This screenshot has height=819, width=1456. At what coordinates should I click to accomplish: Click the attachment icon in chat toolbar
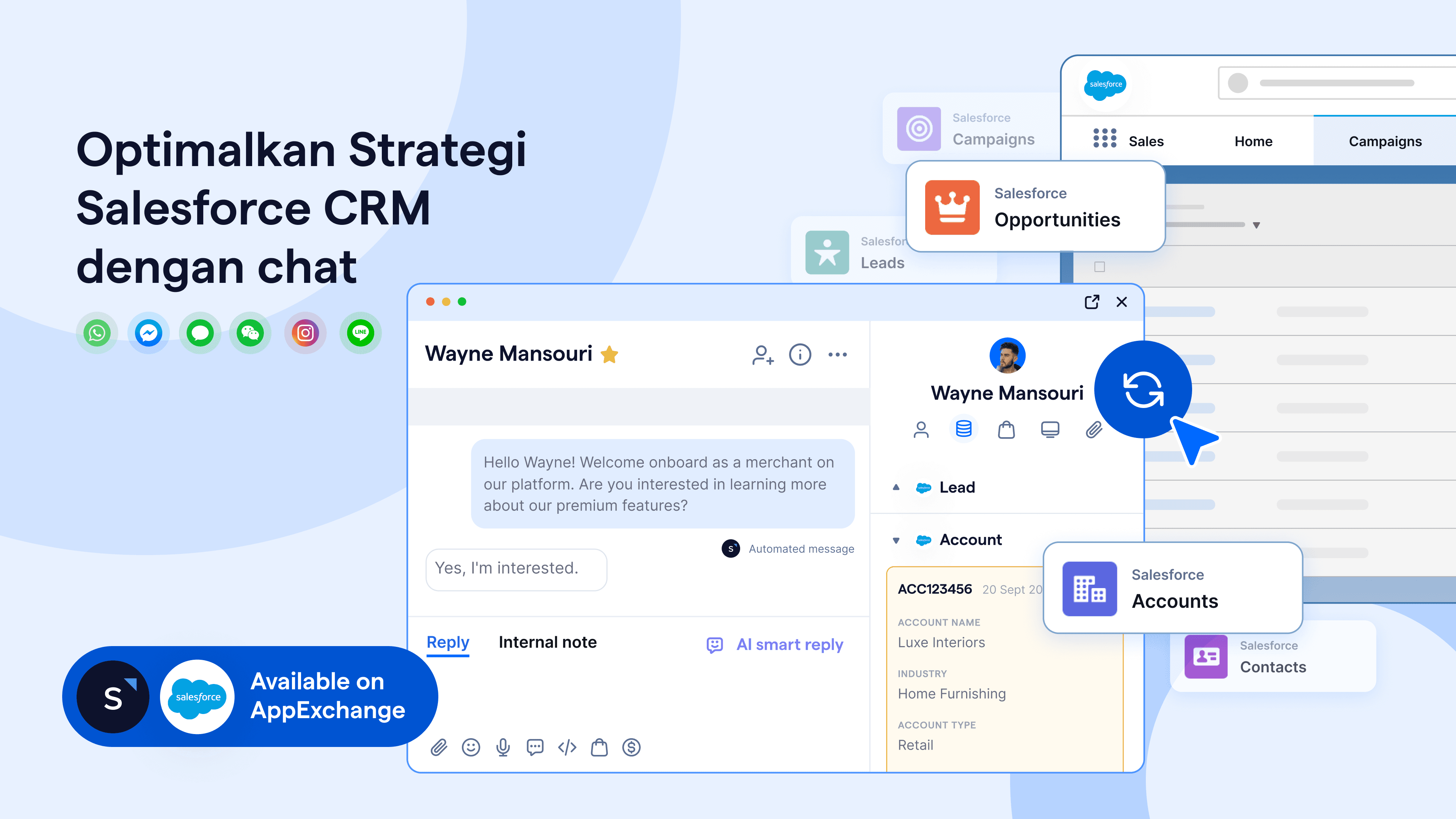(439, 746)
